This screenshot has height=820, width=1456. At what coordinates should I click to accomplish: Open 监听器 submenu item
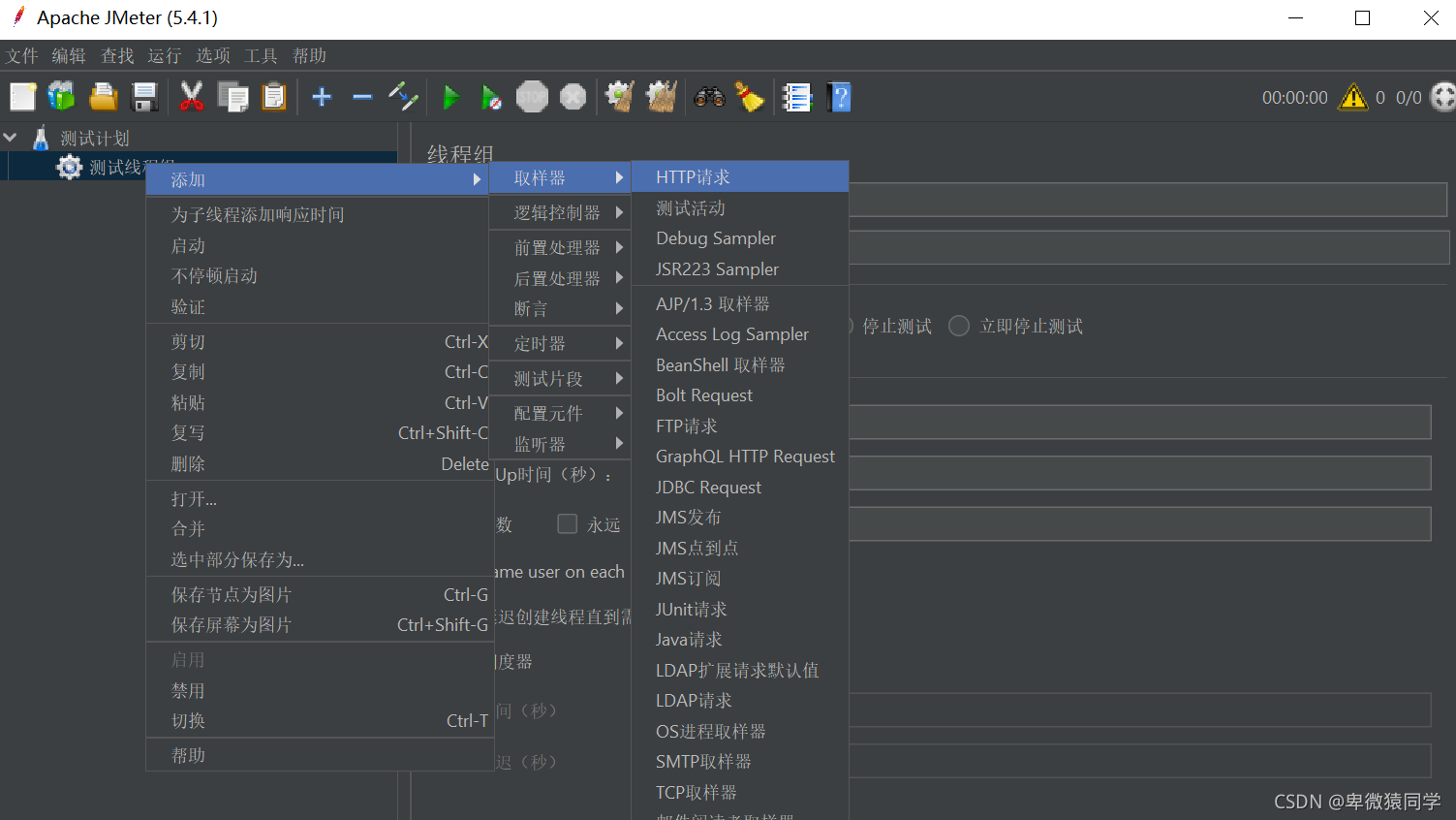(x=560, y=444)
